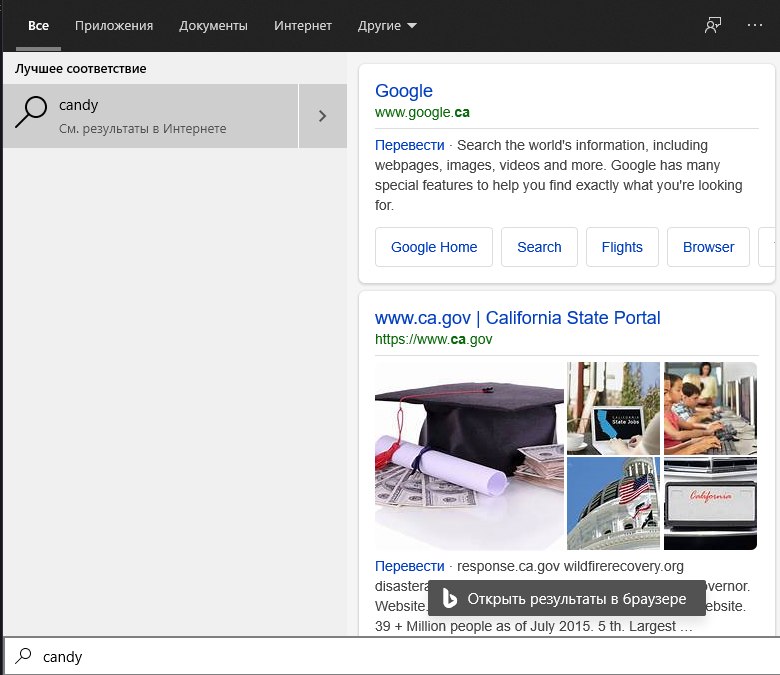780x675 pixels.
Task: Click Перевести in the Google result
Action: (409, 145)
